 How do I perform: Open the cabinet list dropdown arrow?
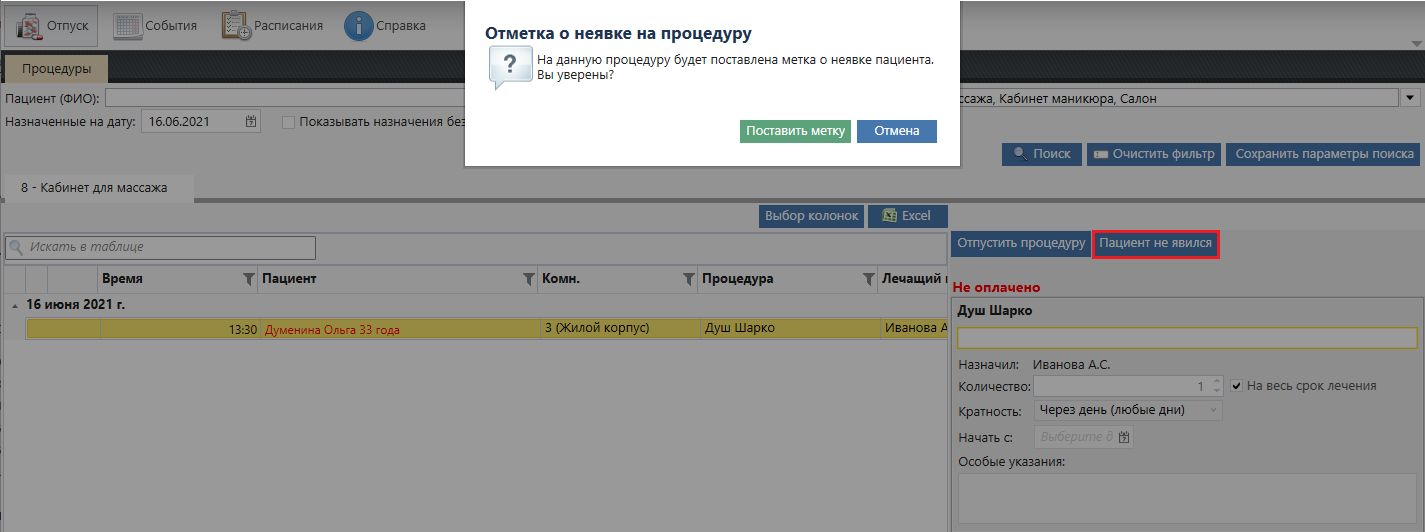point(1411,98)
